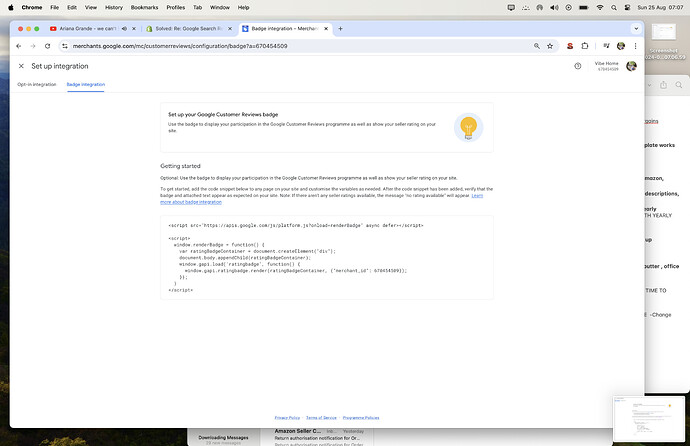
Task: Expand the tab search dropdown arrow
Action: [x=636, y=29]
